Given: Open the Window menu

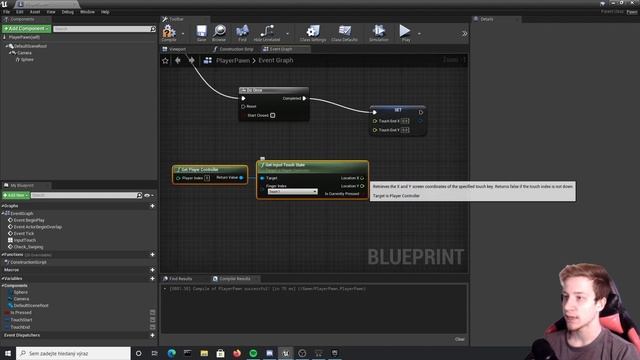Looking at the screenshot, I should pos(87,12).
